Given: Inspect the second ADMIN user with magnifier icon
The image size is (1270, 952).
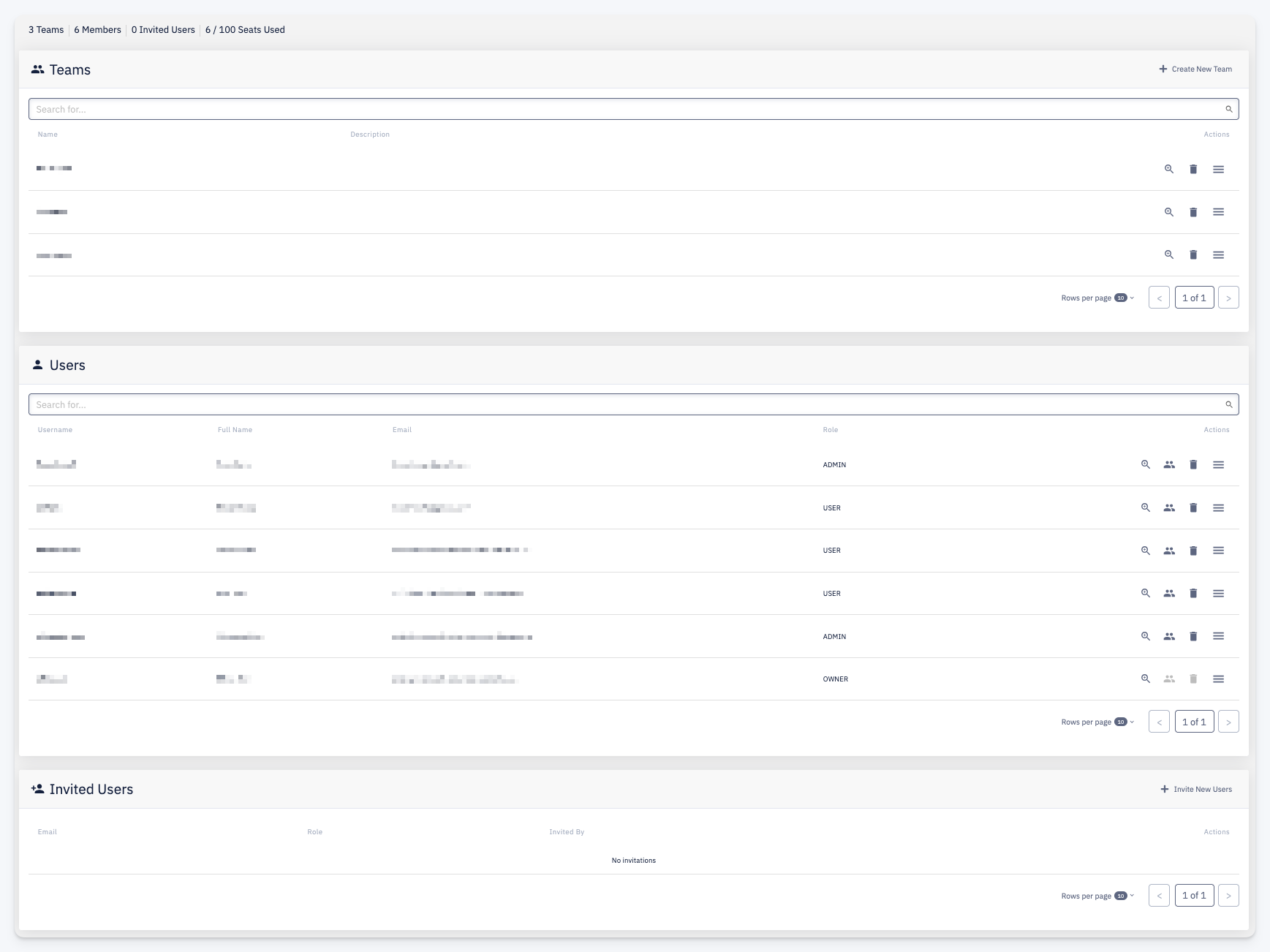Looking at the screenshot, I should tap(1146, 636).
